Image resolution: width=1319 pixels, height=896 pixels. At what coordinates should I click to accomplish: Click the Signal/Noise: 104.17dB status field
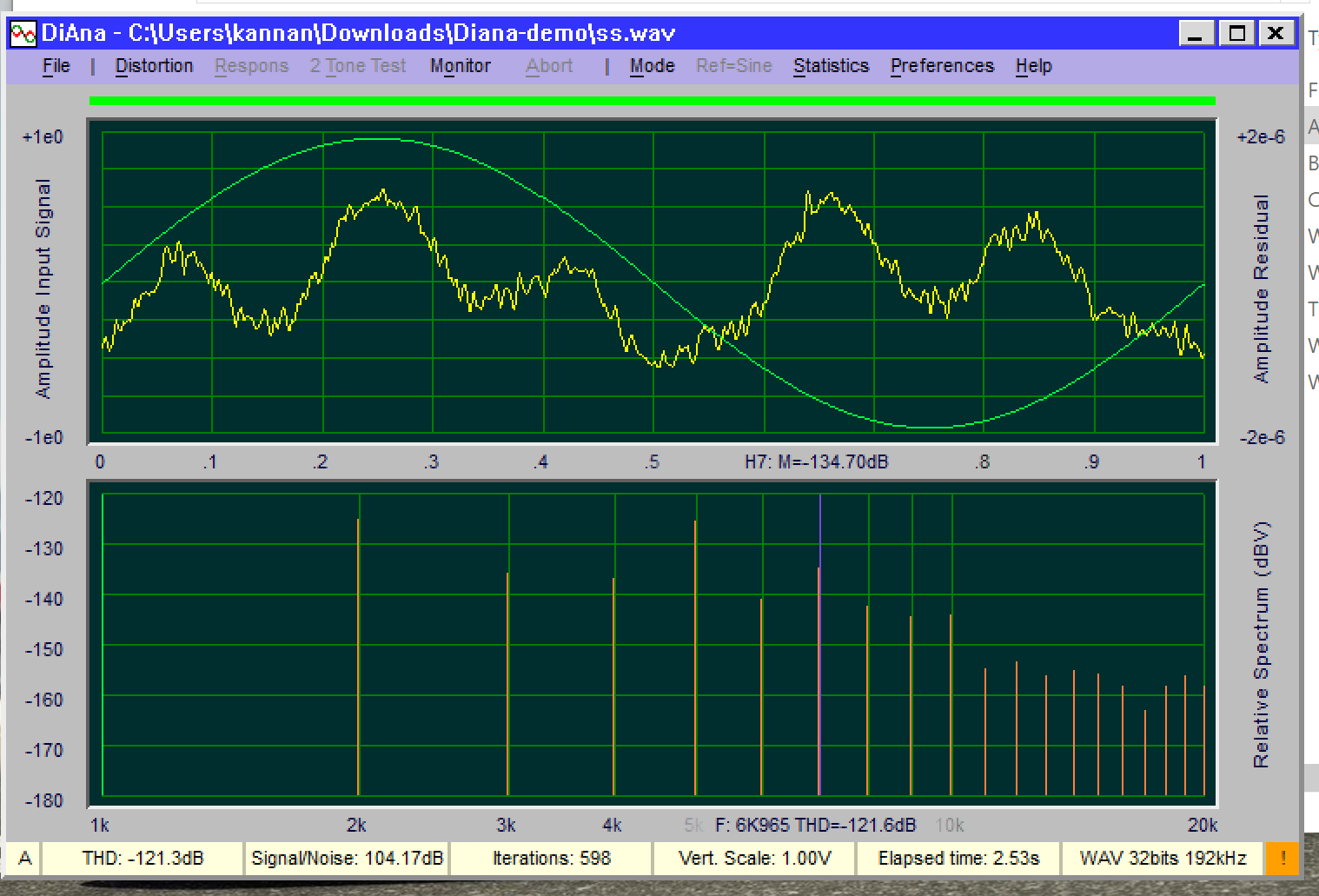click(347, 859)
